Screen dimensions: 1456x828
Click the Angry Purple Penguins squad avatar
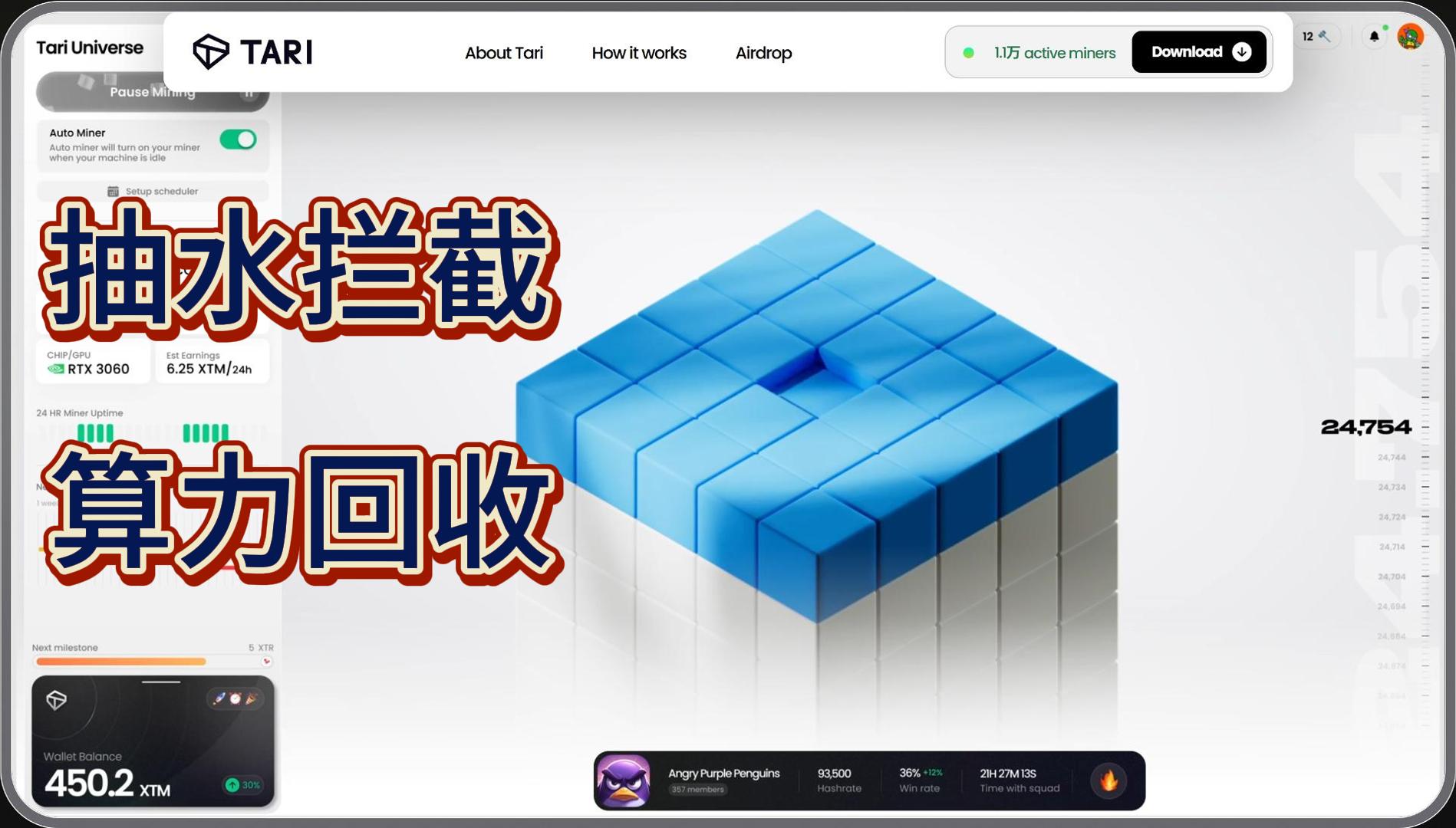coord(624,780)
